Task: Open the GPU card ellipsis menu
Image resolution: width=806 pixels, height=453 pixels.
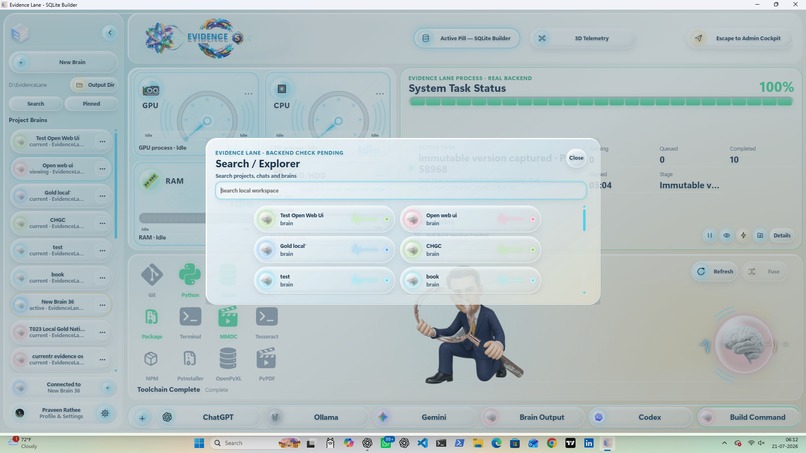Action: (248, 94)
